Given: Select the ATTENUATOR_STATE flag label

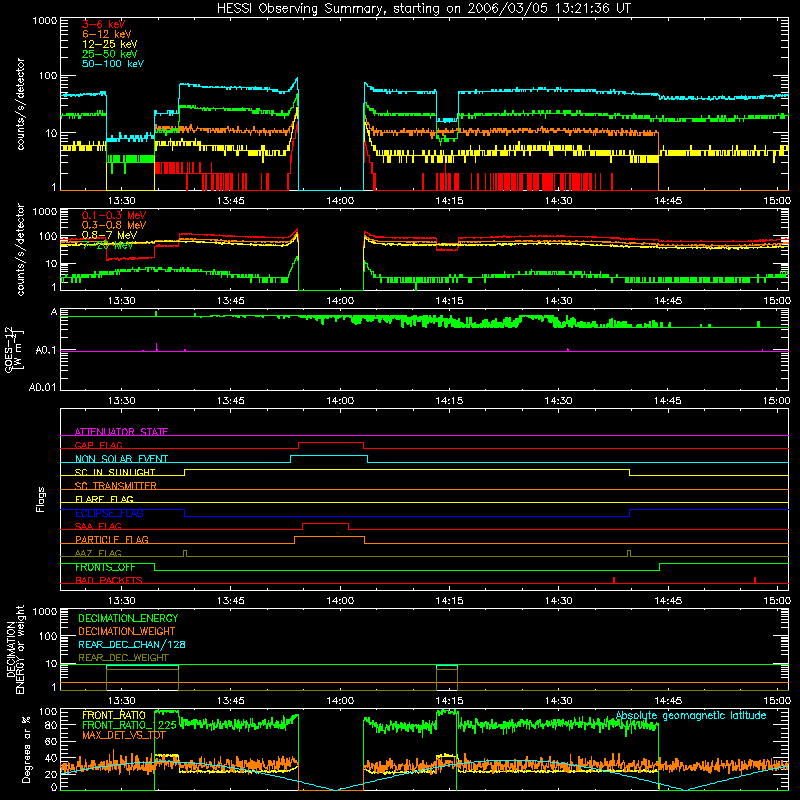Looking at the screenshot, I should coord(121,432).
